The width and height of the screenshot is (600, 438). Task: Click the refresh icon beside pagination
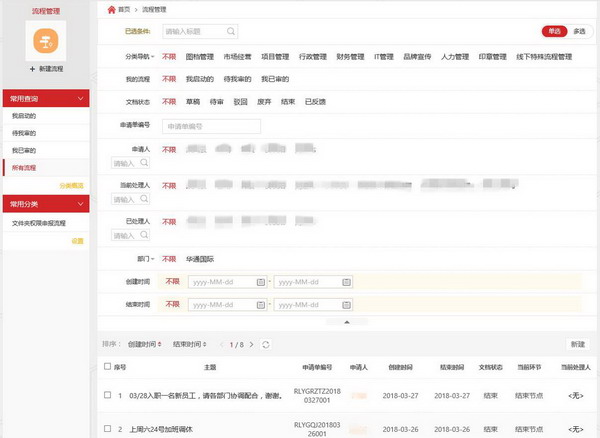click(x=265, y=344)
